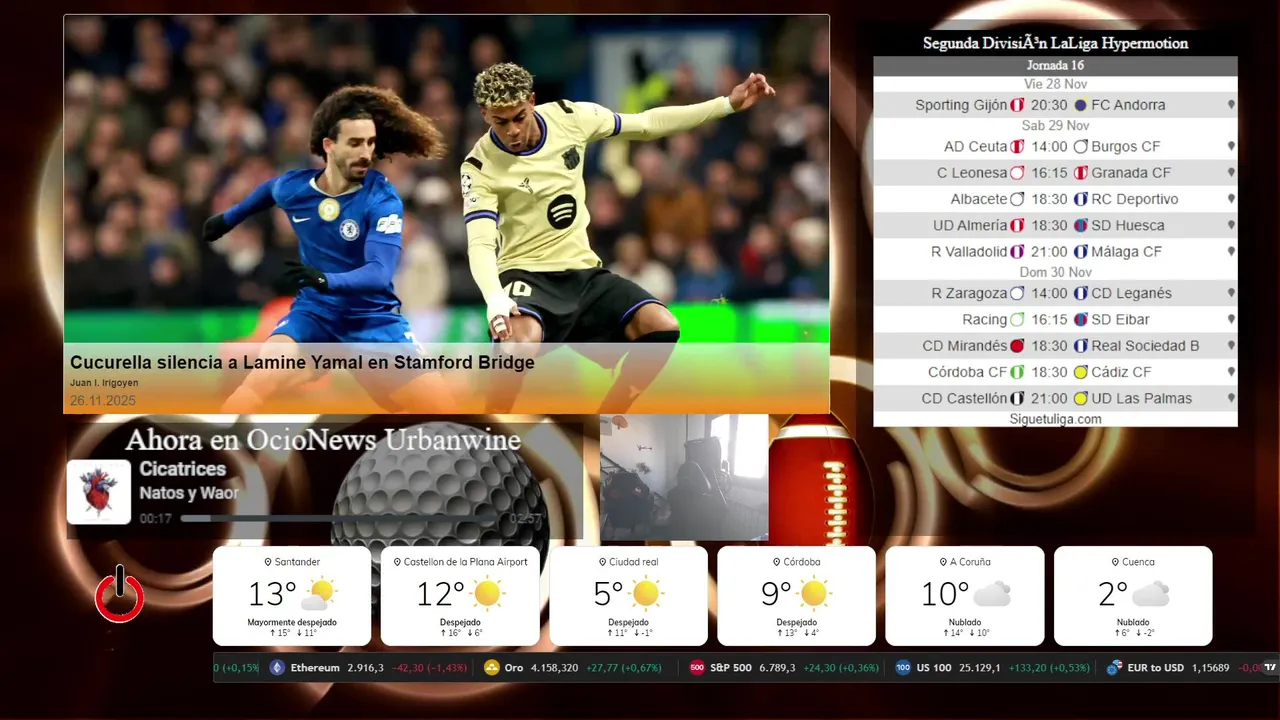Click the Ethereum price 2.916,3
The image size is (1280, 720).
point(365,668)
